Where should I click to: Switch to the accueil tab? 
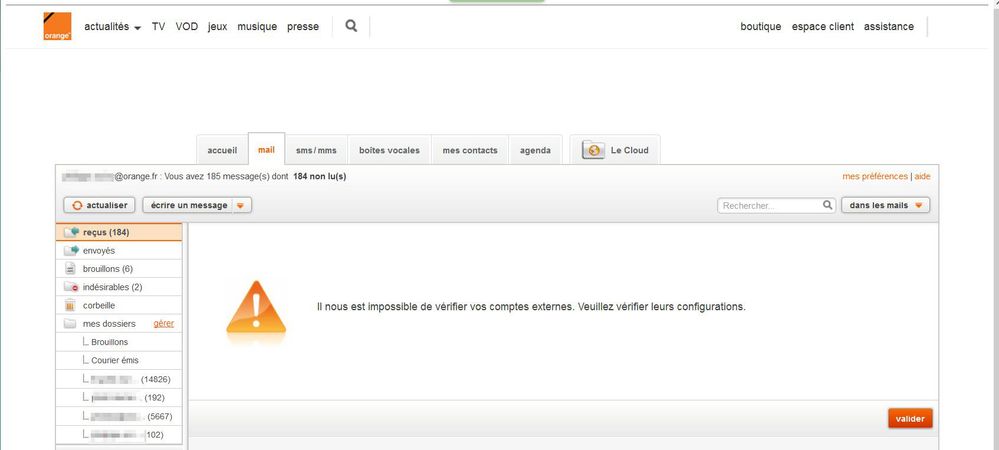click(x=222, y=150)
